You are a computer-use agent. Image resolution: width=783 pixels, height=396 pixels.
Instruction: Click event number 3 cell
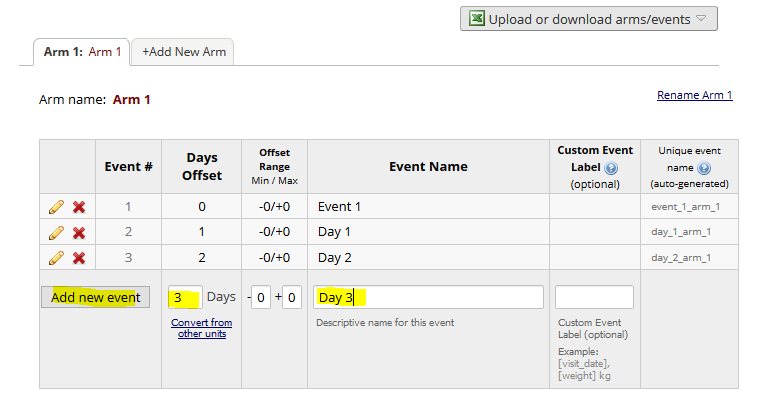pyautogui.click(x=128, y=258)
